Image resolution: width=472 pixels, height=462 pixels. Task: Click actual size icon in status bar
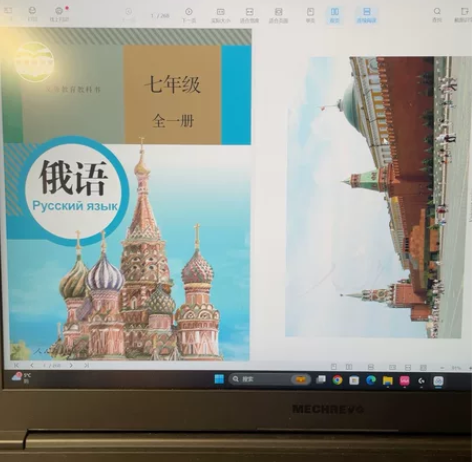click(392, 367)
